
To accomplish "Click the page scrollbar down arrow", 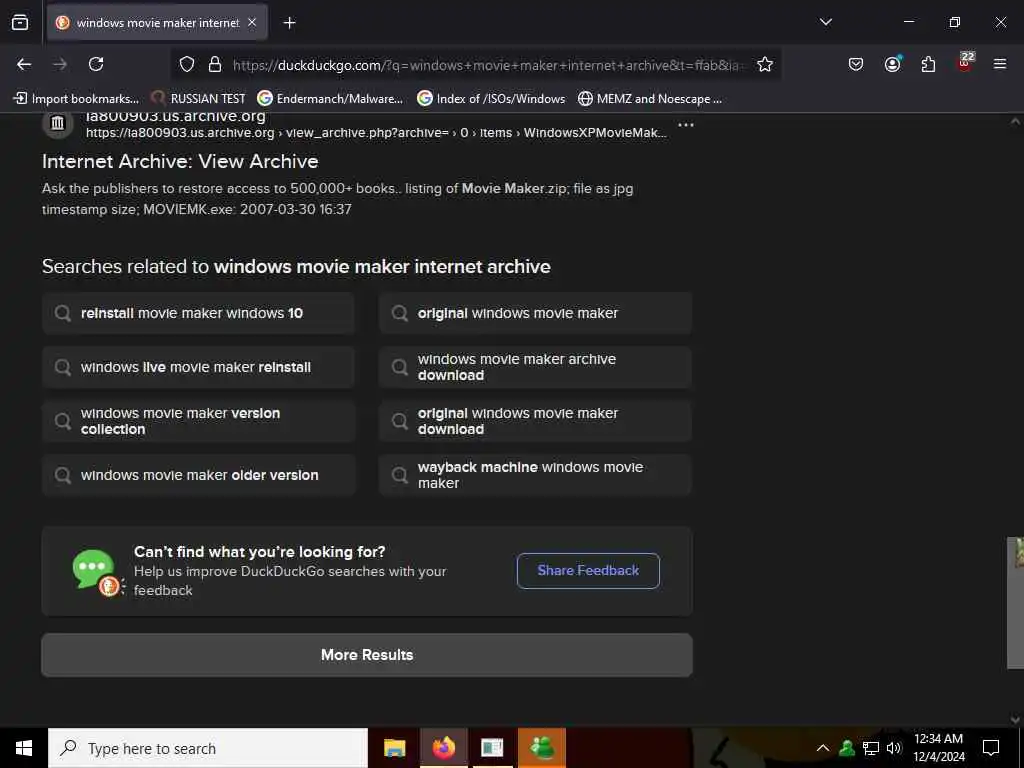I will click(1015, 720).
